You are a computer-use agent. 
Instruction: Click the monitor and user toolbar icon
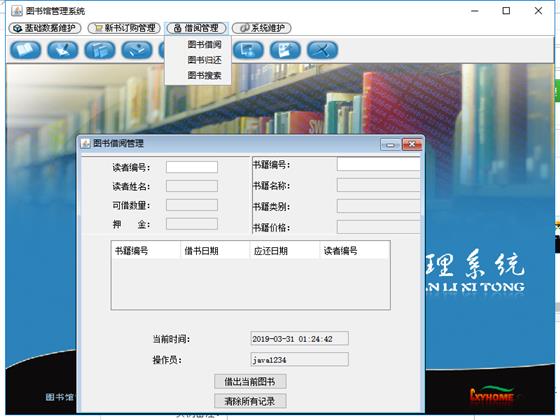click(x=249, y=50)
